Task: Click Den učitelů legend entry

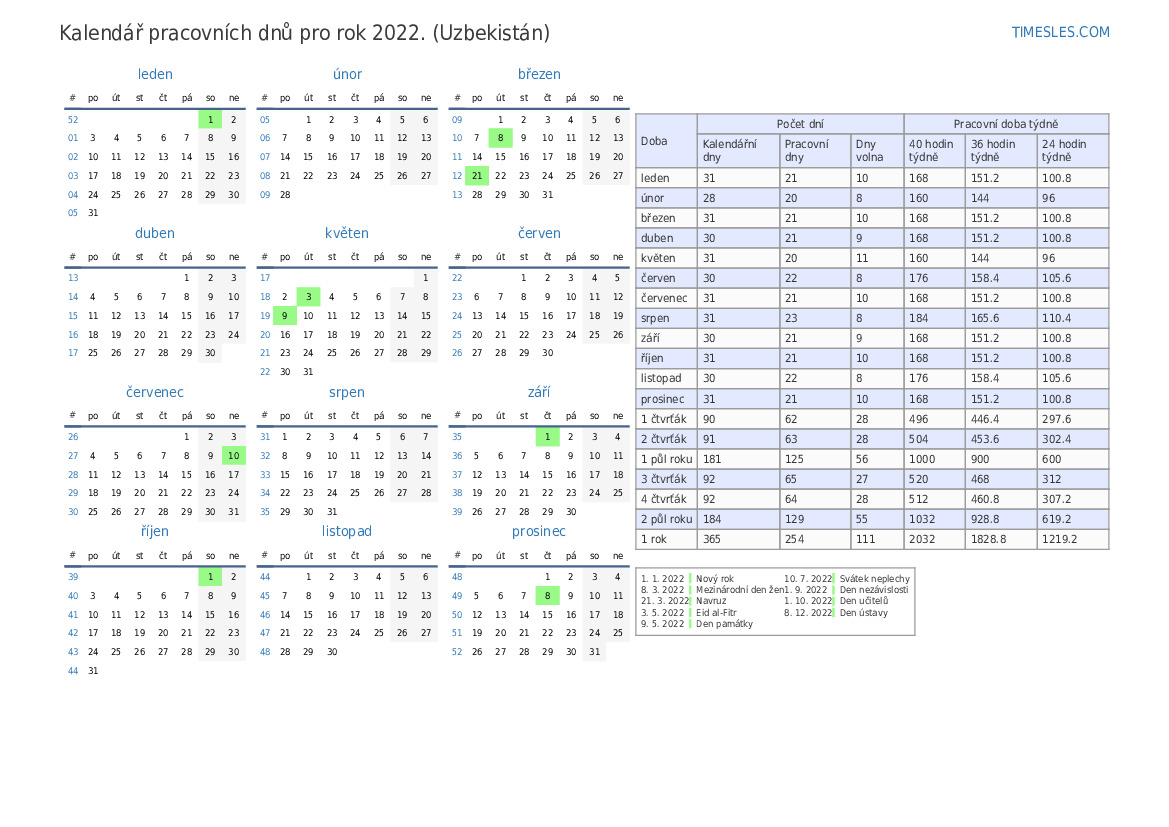Action: 863,601
